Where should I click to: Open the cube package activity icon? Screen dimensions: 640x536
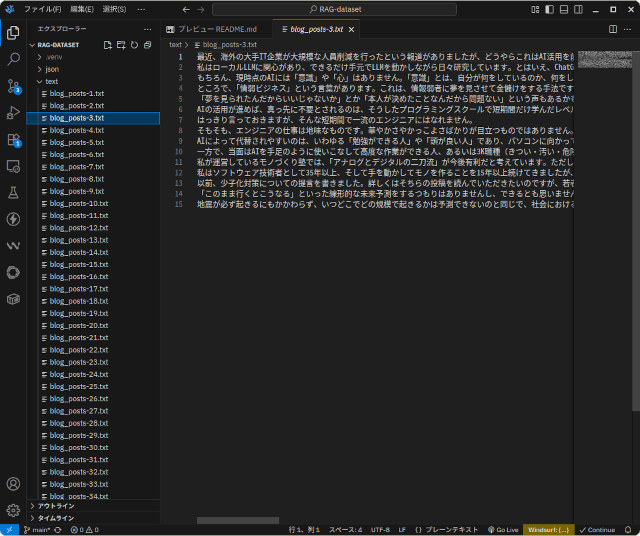[13, 299]
